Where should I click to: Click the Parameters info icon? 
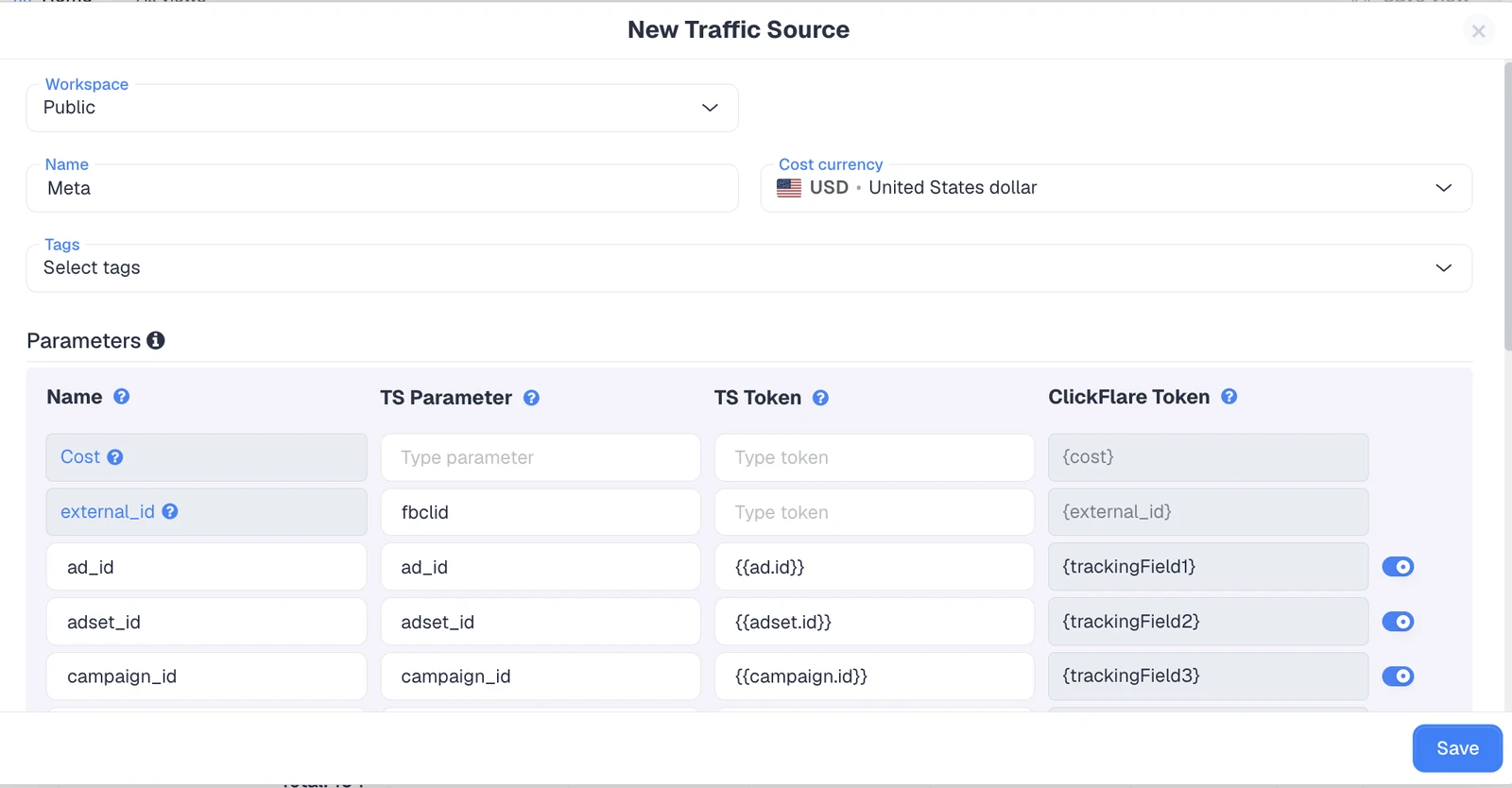[156, 340]
